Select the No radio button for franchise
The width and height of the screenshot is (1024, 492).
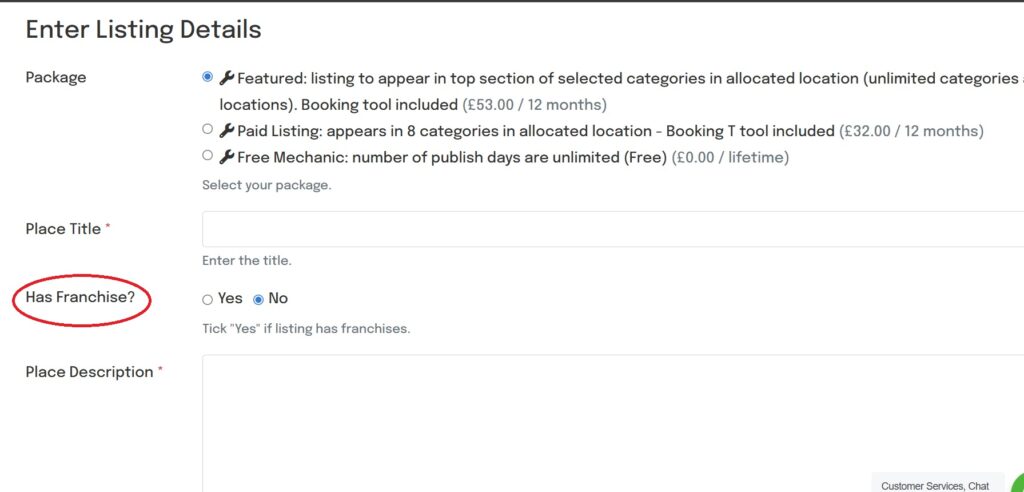tap(259, 299)
